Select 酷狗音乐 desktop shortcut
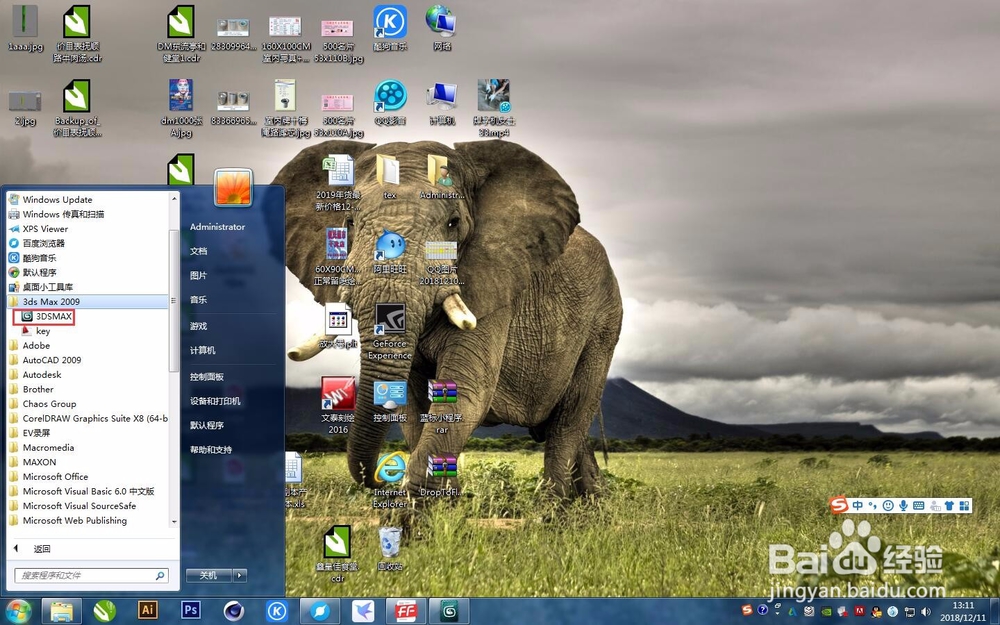1000x625 pixels. click(x=390, y=29)
